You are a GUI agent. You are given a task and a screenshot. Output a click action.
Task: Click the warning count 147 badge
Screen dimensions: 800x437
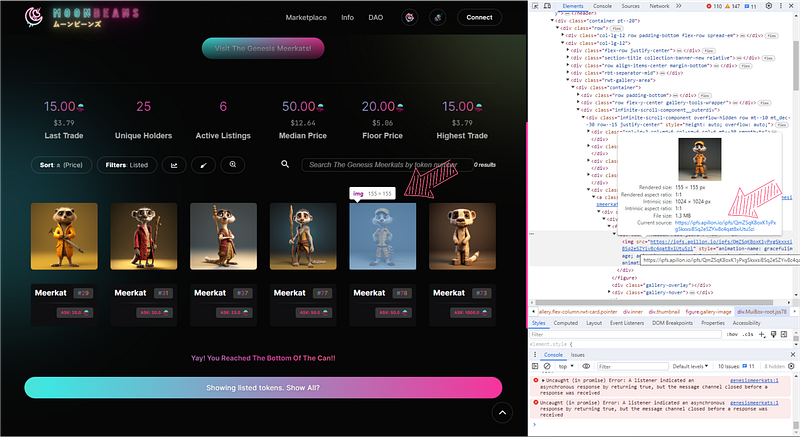point(732,6)
